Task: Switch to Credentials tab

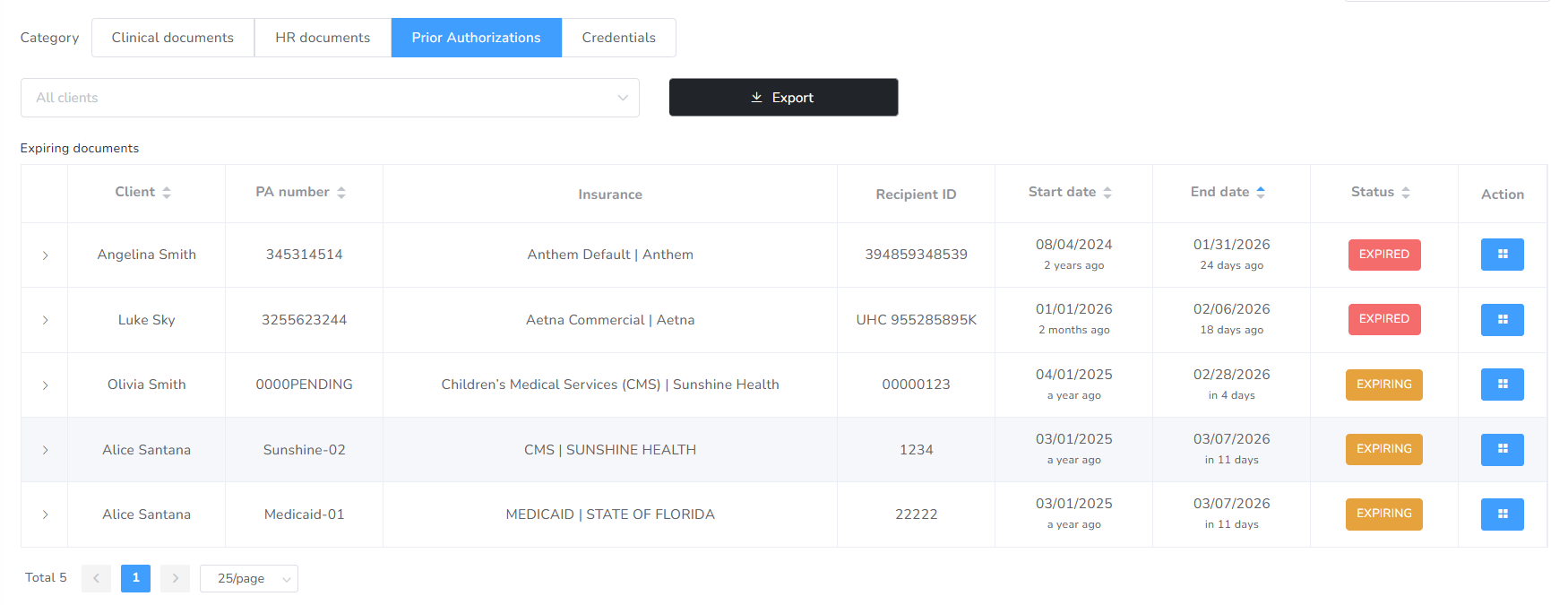Action: coord(618,38)
